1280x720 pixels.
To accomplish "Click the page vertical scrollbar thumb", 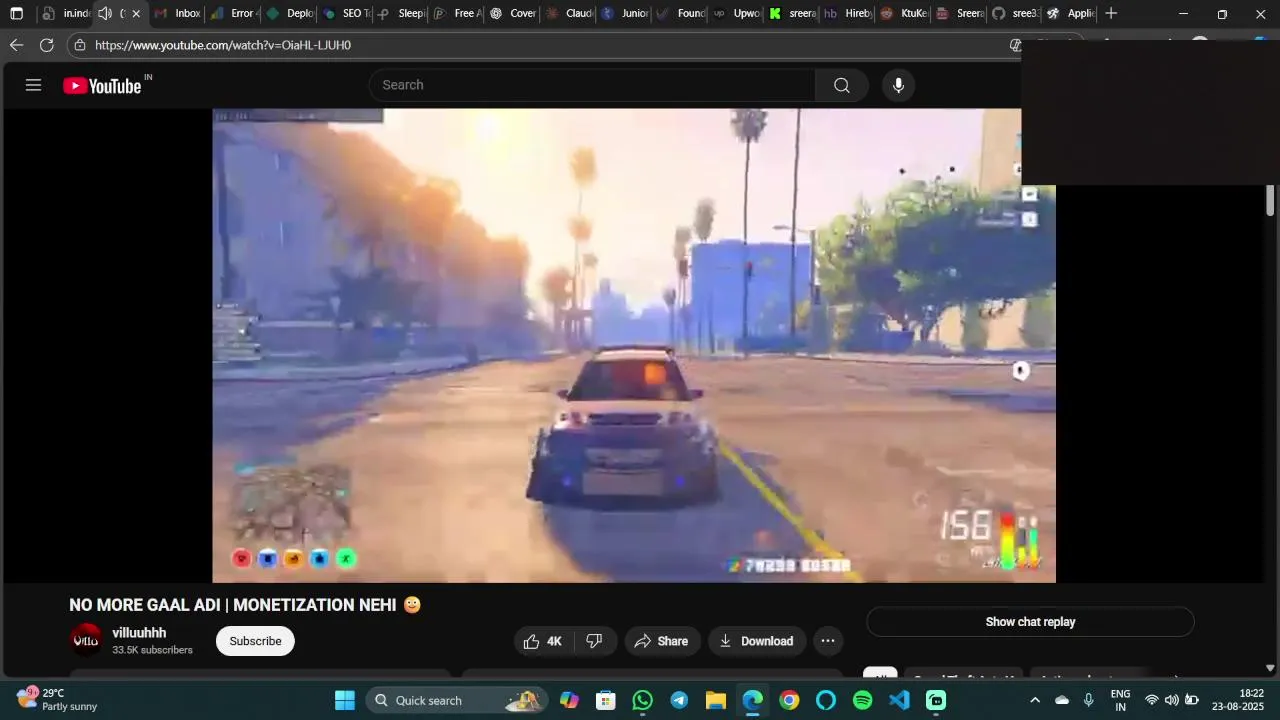I will click(x=1270, y=200).
